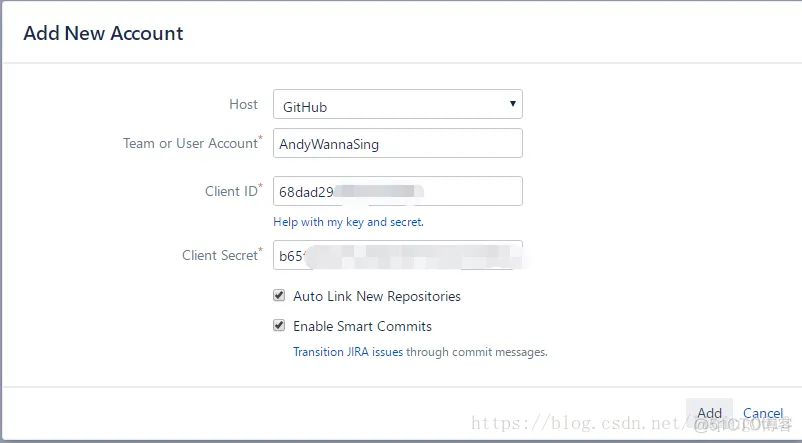Cancel the Add New Account dialog
Screen dimensions: 802x443
click(763, 413)
